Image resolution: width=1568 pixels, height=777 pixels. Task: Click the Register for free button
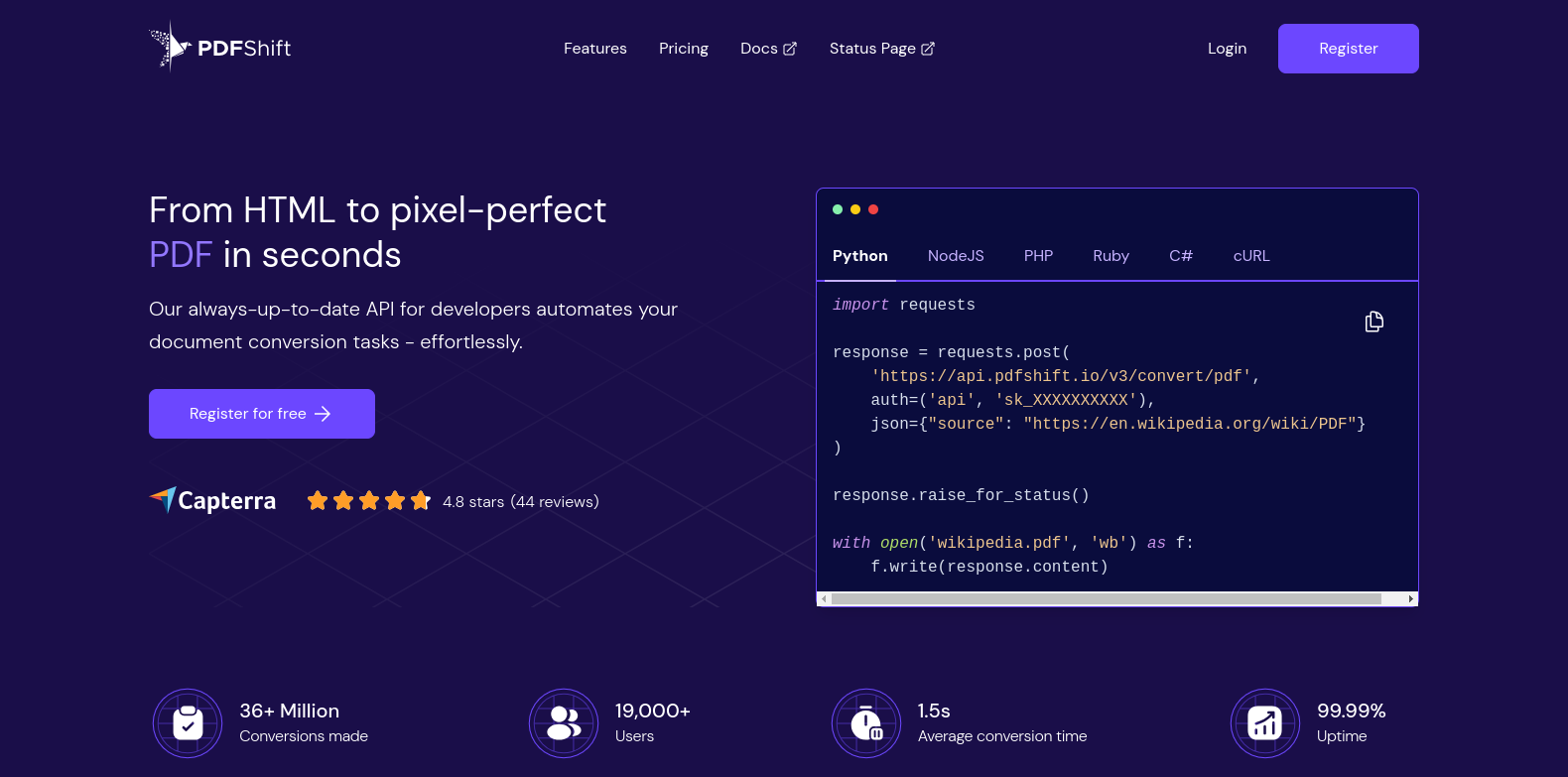pyautogui.click(x=262, y=414)
